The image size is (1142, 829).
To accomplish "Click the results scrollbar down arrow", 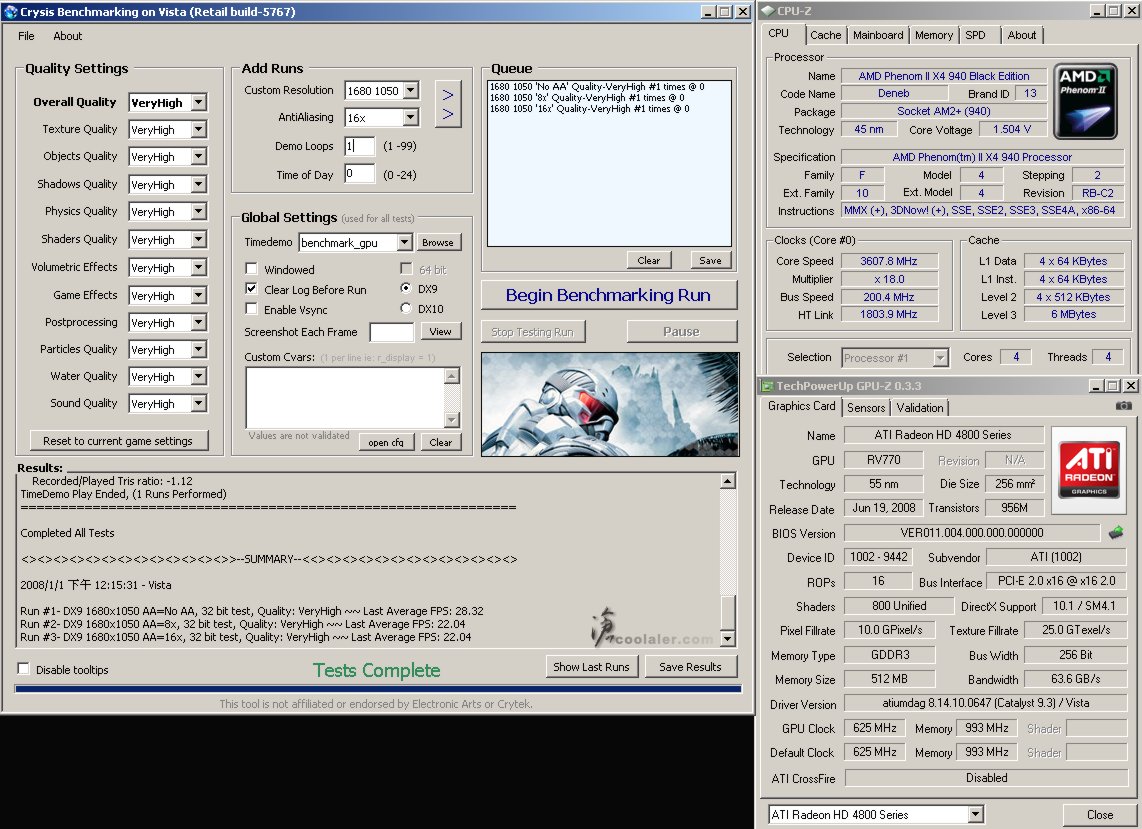I will (x=728, y=639).
